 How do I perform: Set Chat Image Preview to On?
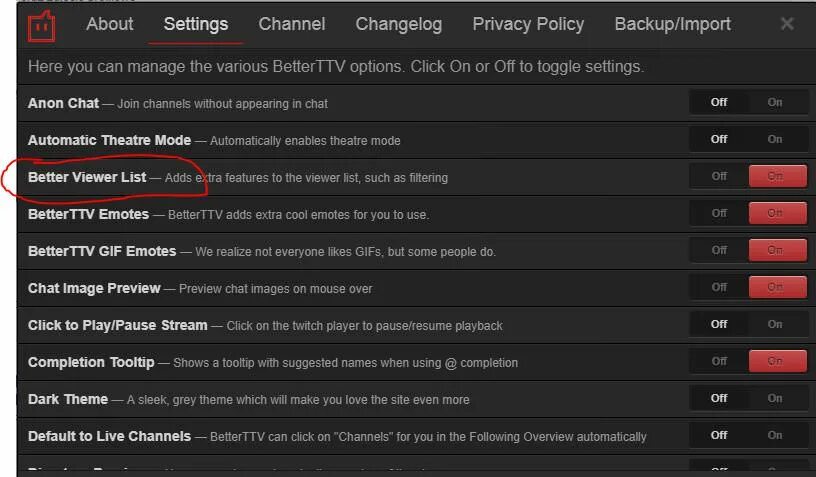tap(777, 287)
